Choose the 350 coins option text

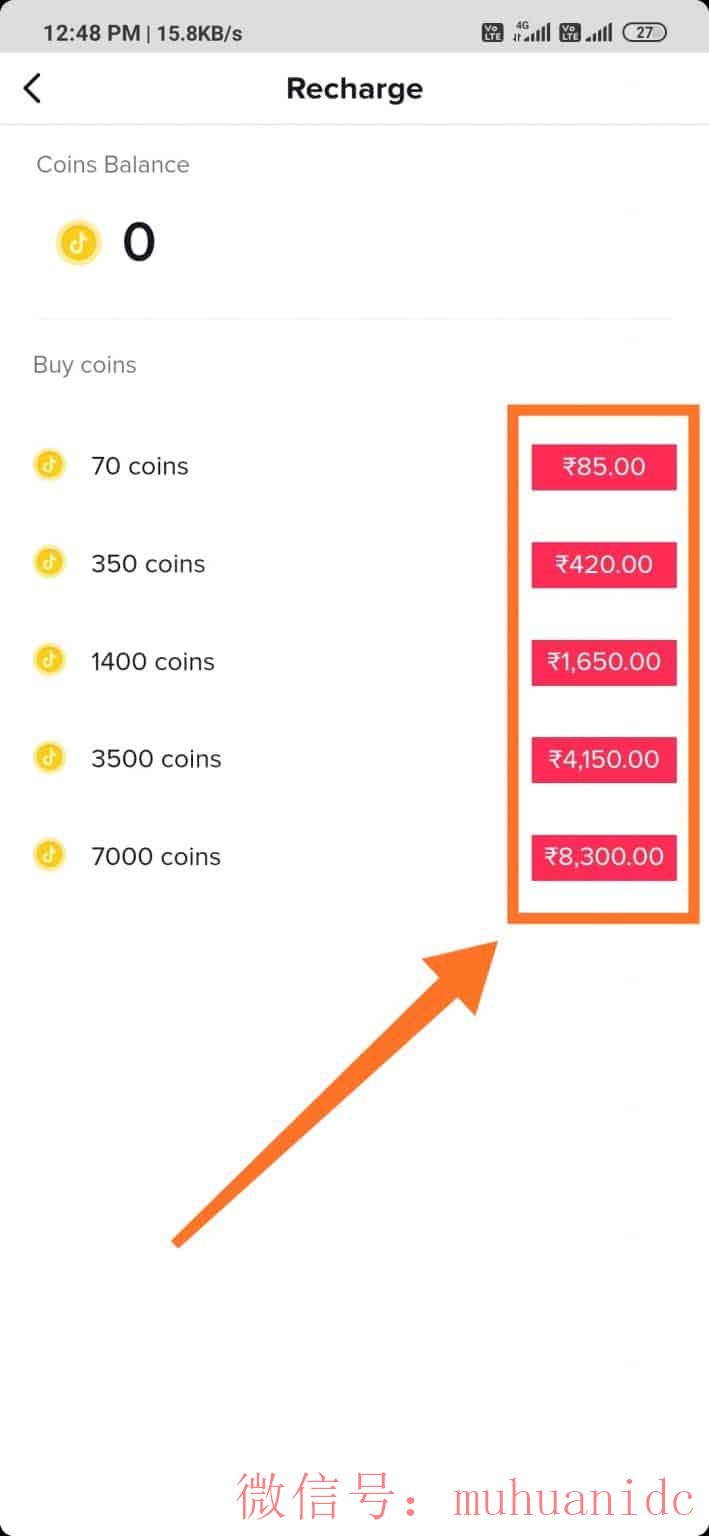pos(148,564)
